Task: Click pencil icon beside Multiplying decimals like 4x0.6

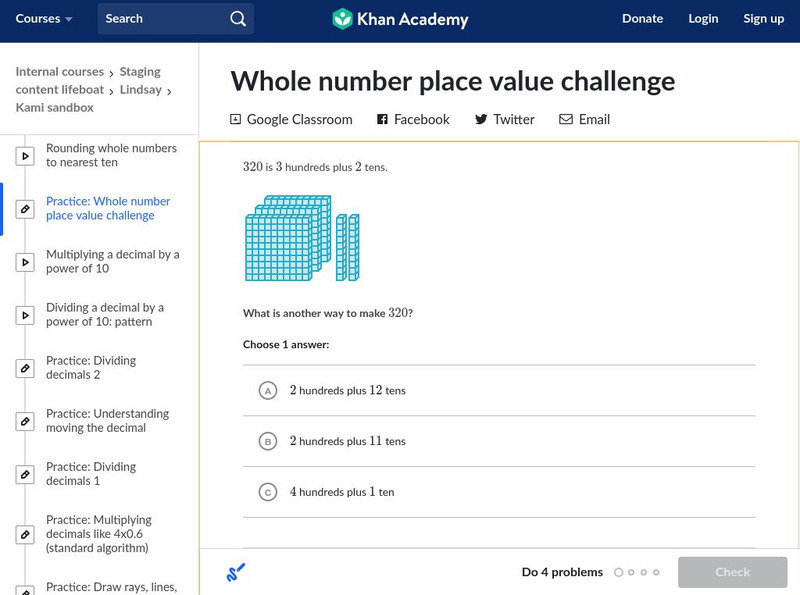Action: pos(25,535)
